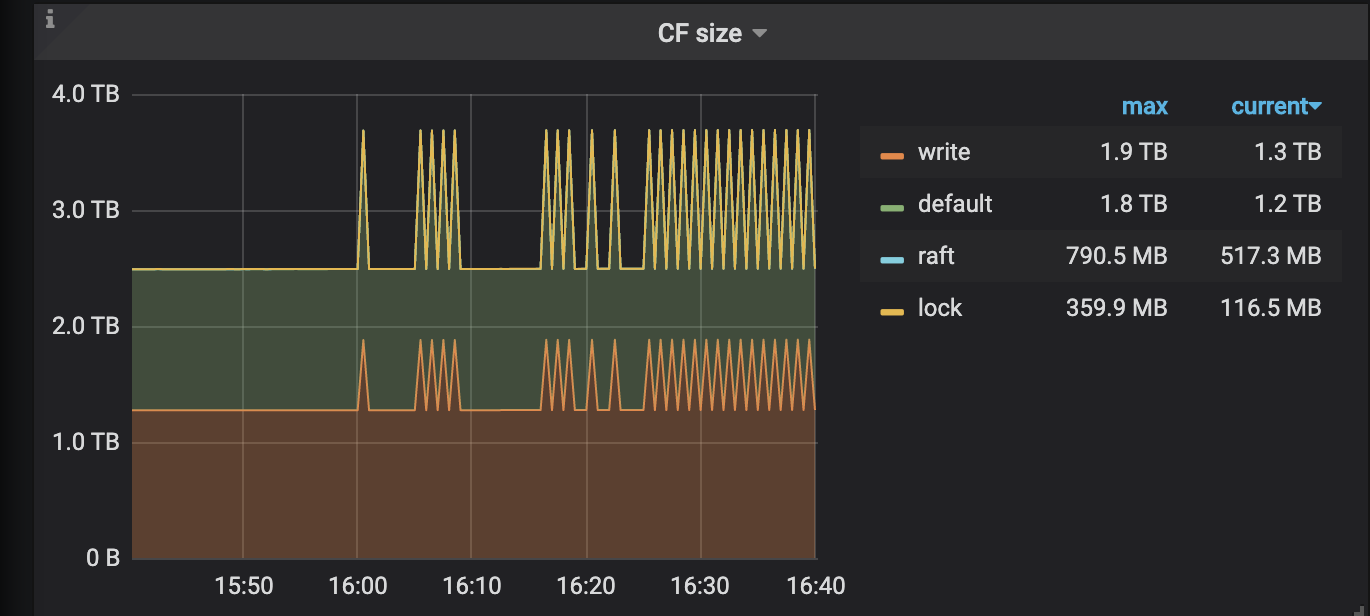
Task: Click the sort arrow next to current
Action: pyautogui.click(x=1315, y=106)
